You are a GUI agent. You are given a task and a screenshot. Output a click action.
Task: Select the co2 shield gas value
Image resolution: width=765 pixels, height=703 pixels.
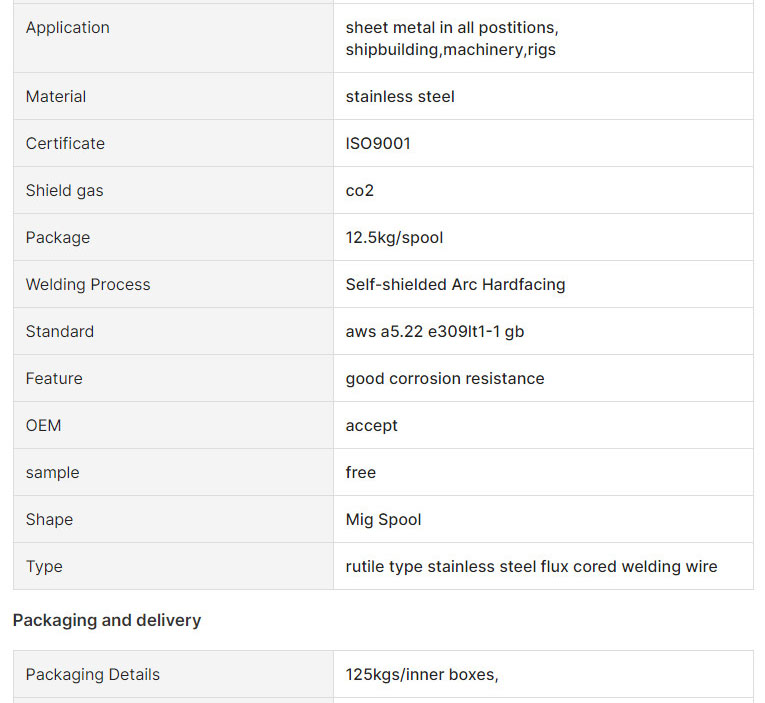click(360, 191)
